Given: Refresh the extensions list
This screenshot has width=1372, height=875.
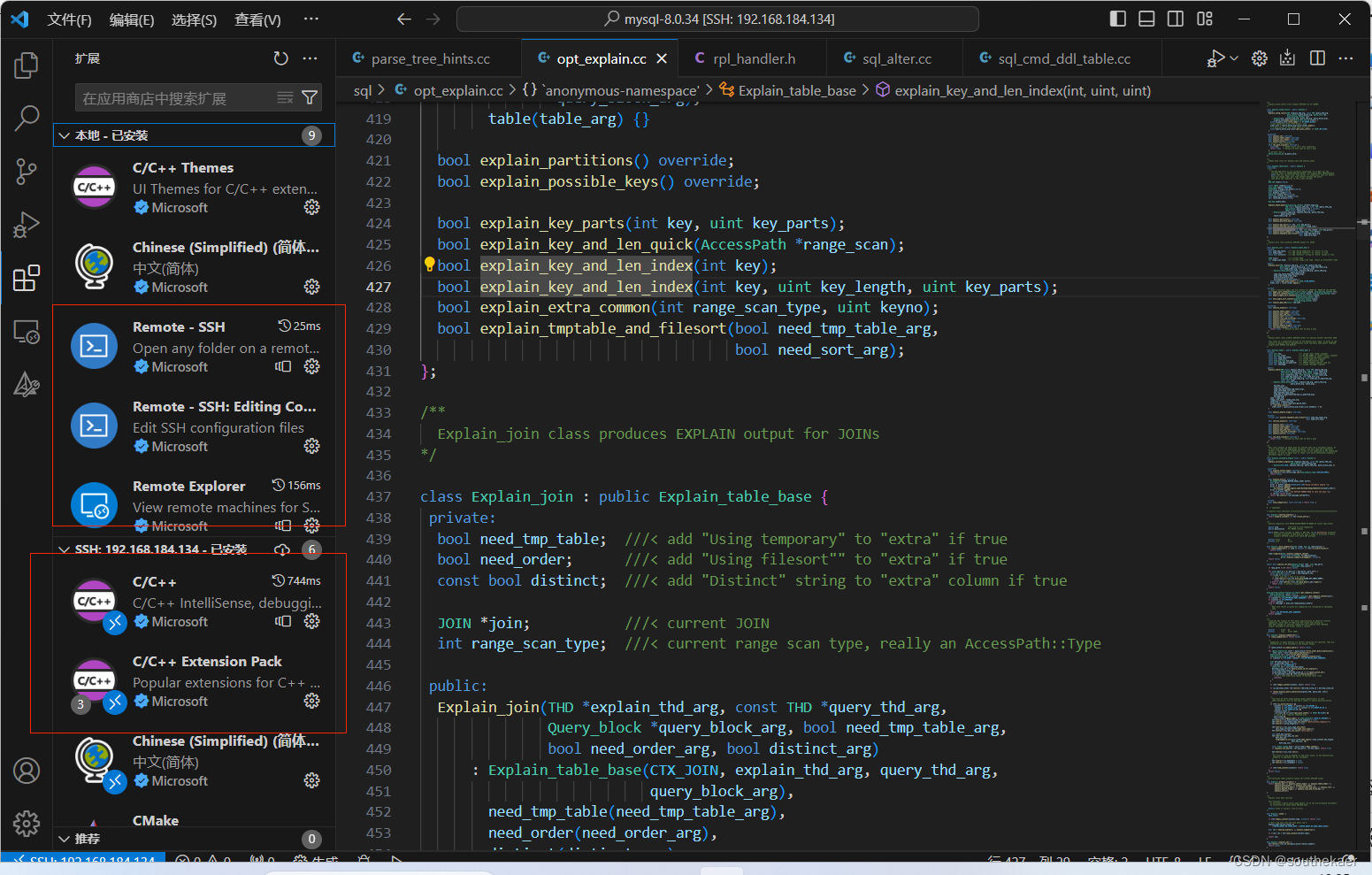Looking at the screenshot, I should click(x=280, y=58).
